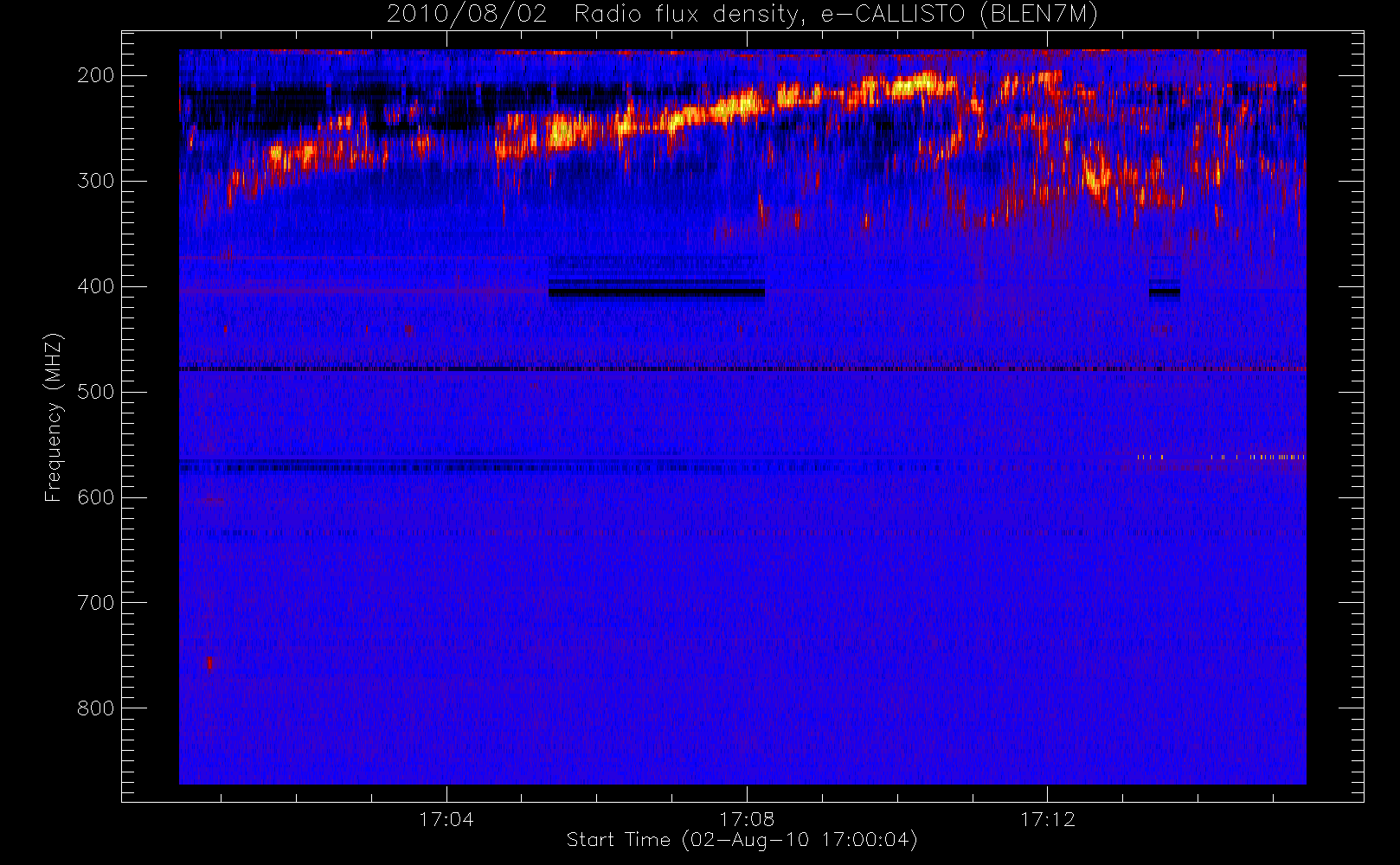This screenshot has height=865, width=1400.
Task: Click the 500 frequency tick label
Action: [96, 392]
